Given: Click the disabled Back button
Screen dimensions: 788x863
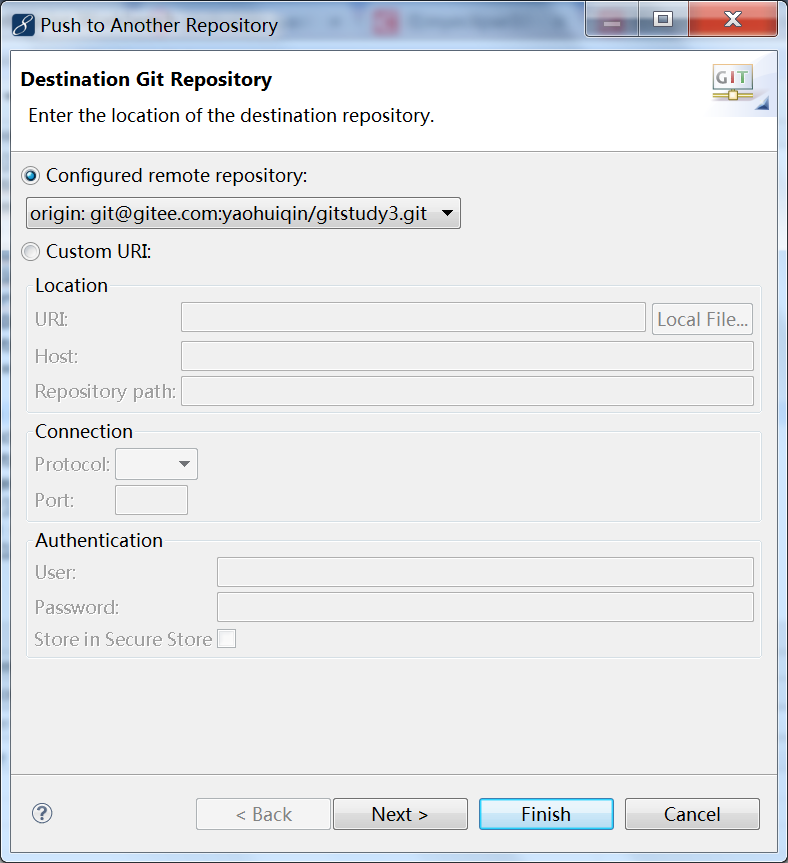Looking at the screenshot, I should tap(263, 814).
